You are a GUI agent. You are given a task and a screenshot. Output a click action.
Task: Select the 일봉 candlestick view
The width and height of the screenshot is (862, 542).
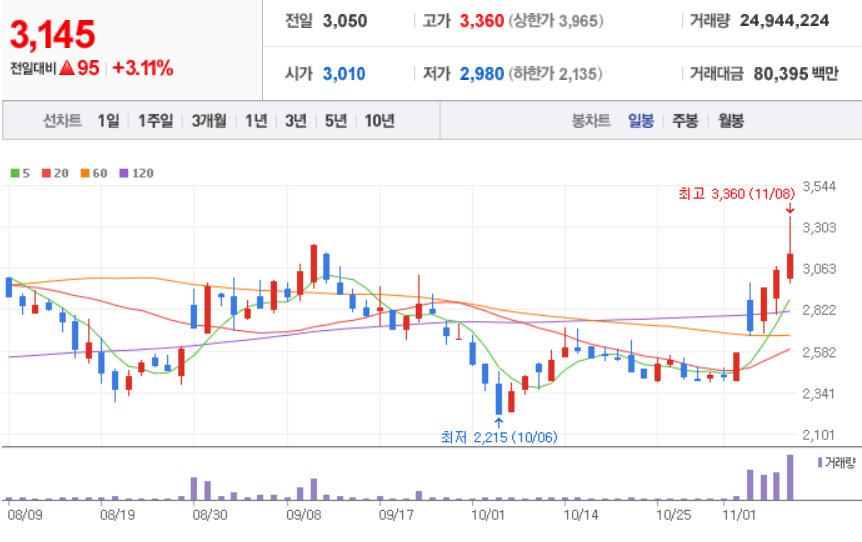point(641,120)
